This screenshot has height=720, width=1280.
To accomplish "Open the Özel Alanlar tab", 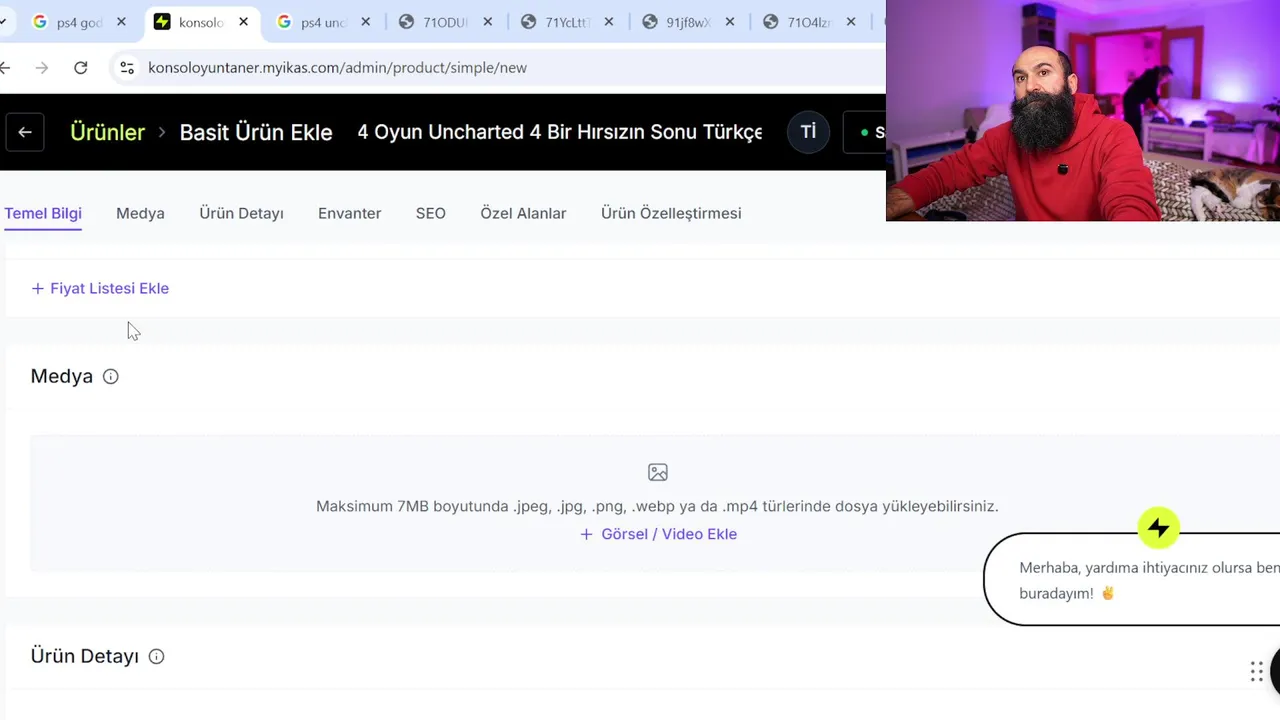I will [x=523, y=213].
